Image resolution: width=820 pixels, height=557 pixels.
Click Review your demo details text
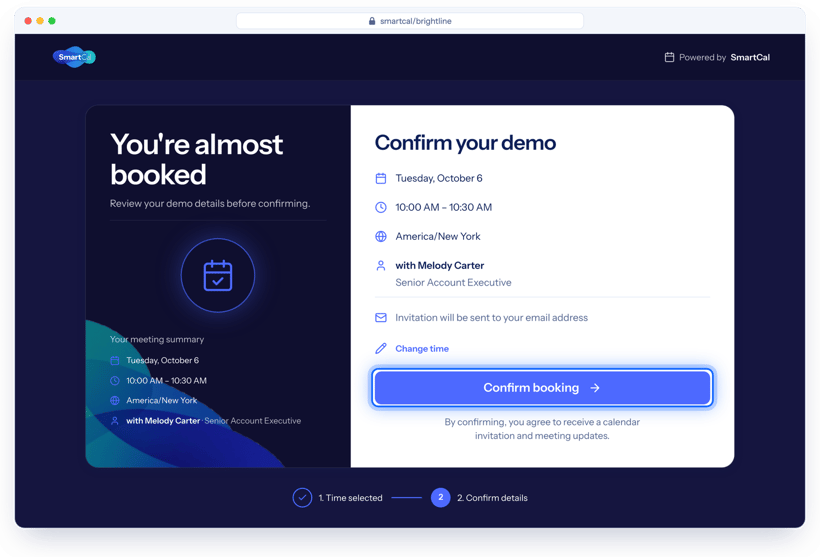[x=210, y=203]
